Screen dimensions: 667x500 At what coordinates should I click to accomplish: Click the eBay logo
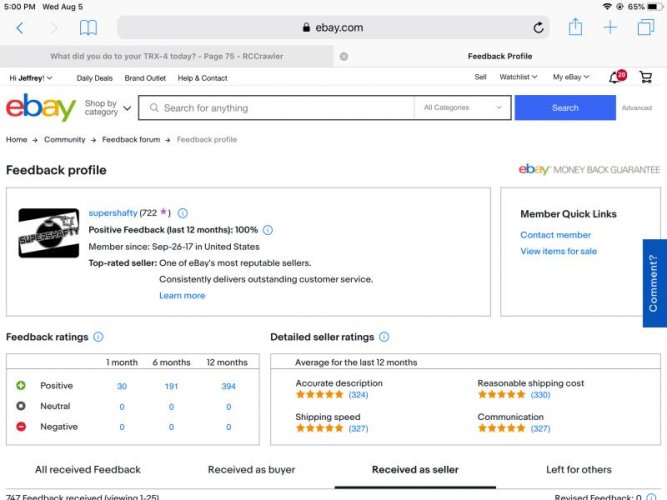pos(41,107)
